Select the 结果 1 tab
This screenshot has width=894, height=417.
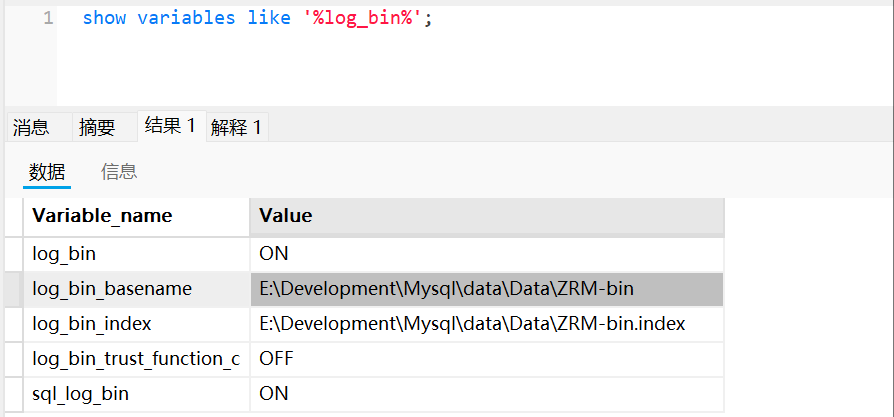pos(170,126)
